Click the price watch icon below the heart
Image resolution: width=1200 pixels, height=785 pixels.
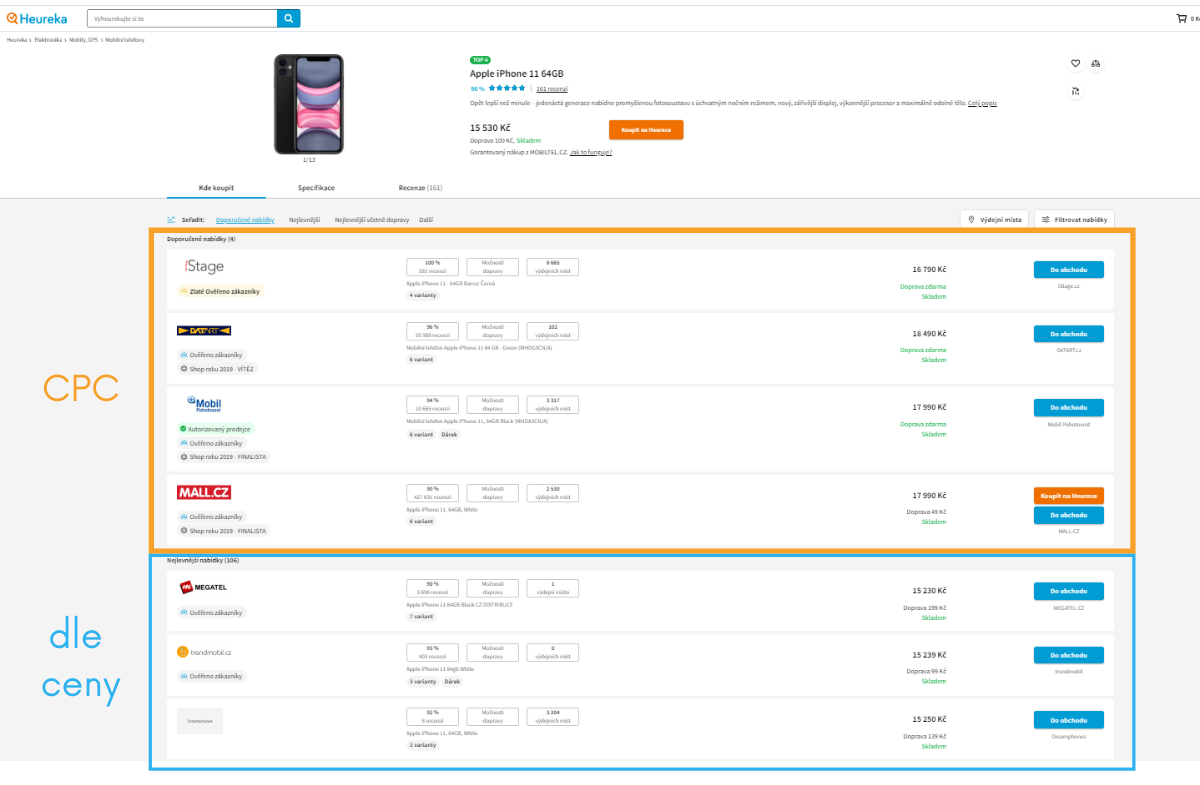click(1076, 90)
